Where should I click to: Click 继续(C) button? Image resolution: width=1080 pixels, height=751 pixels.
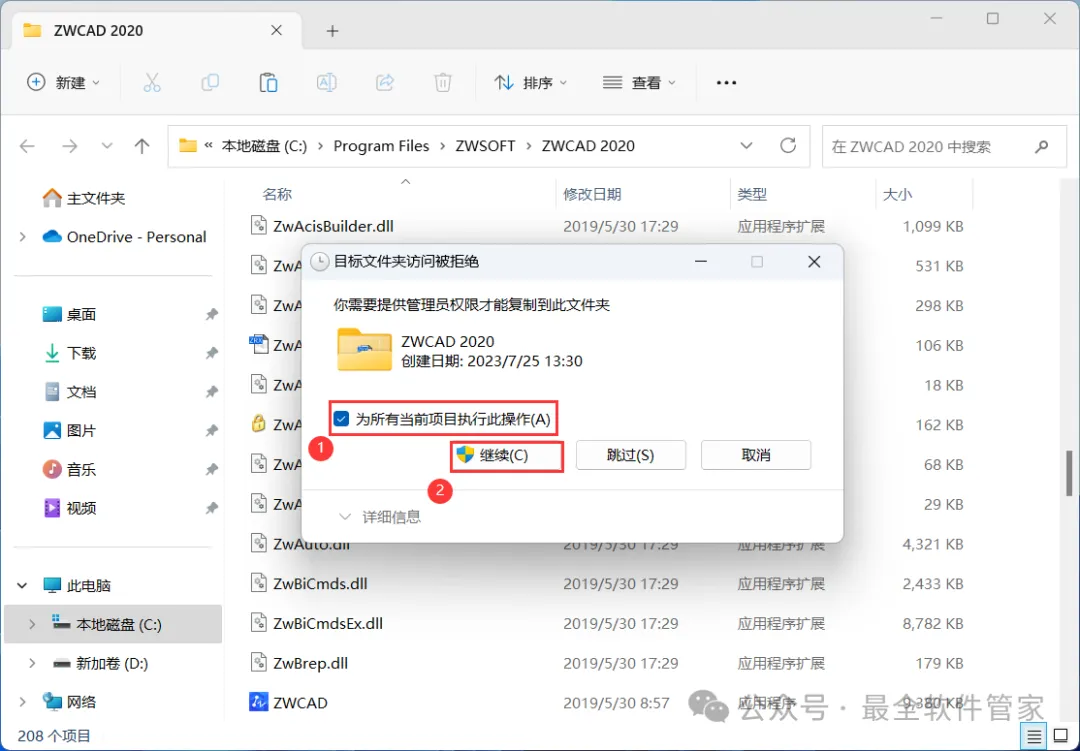tap(507, 455)
